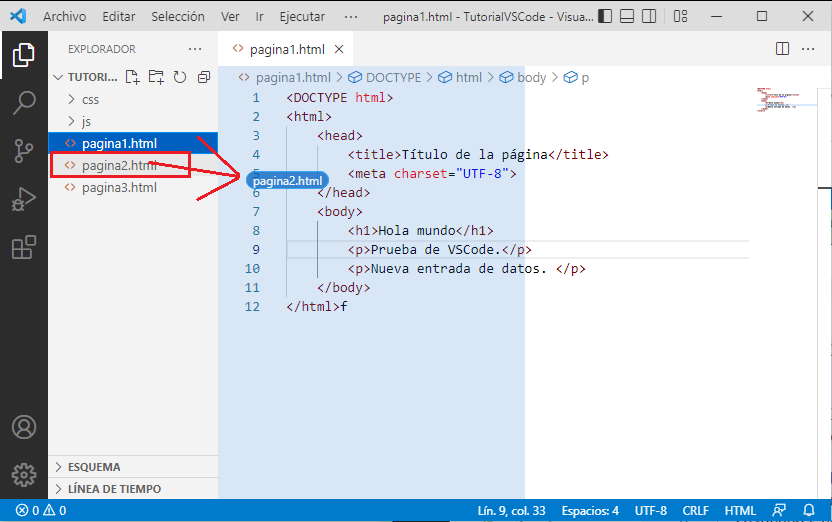
Task: Expand the js folder
Action: click(133, 121)
